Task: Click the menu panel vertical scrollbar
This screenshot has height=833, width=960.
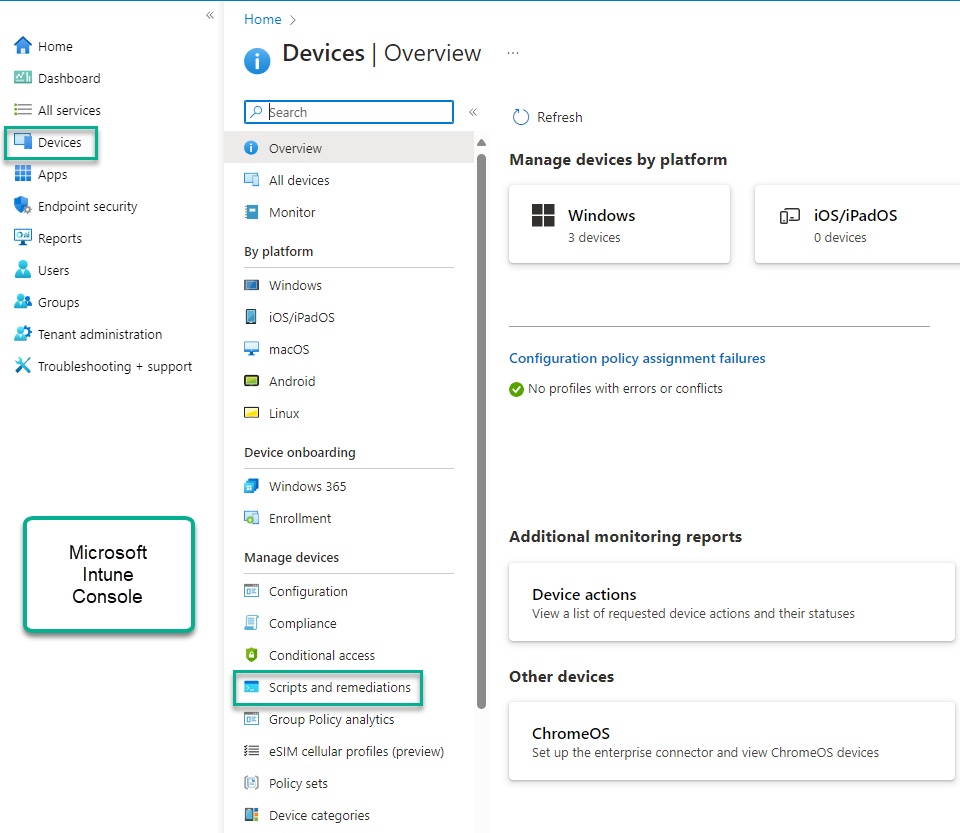Action: (481, 430)
